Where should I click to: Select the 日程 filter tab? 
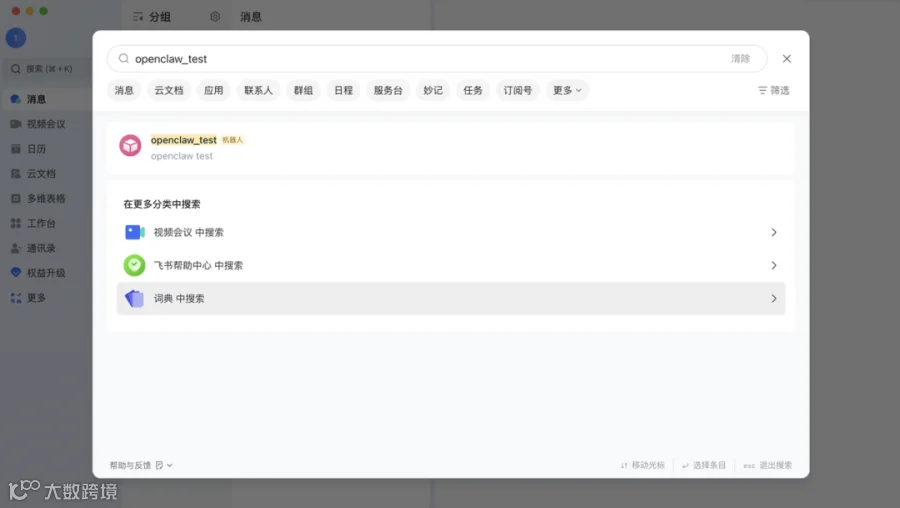[x=343, y=90]
